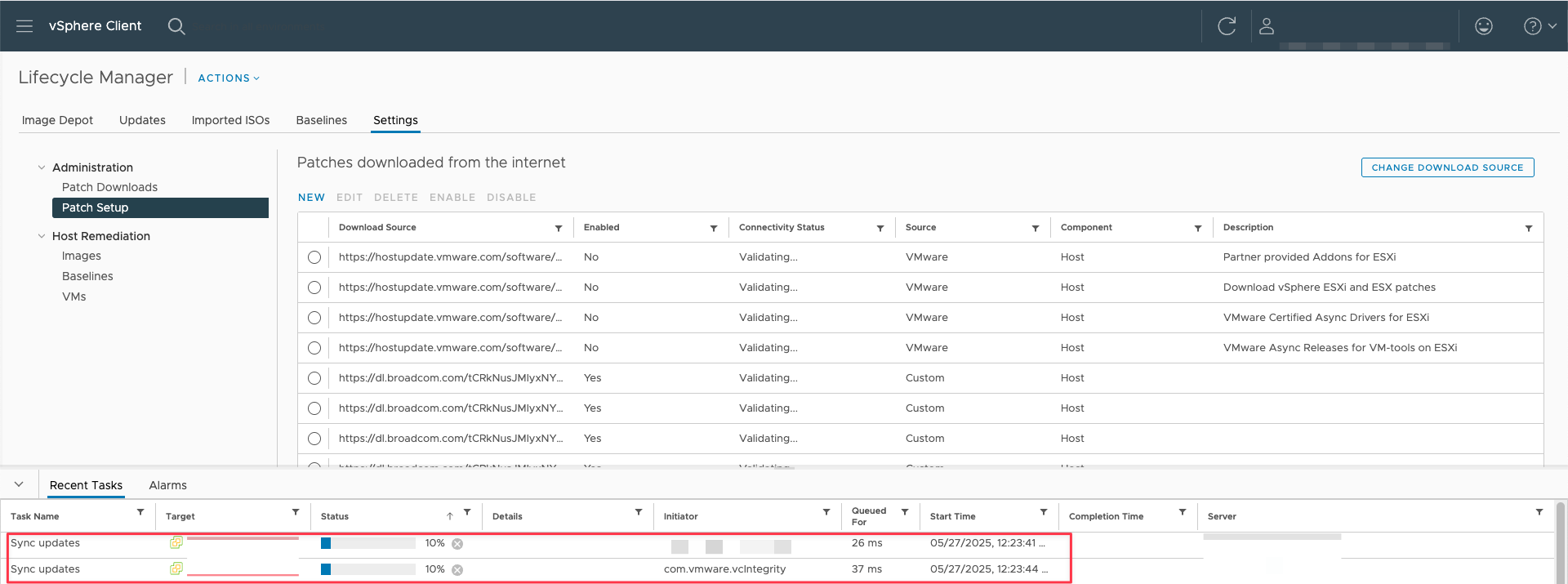The height and width of the screenshot is (584, 1568).
Task: Filter the Download Source column
Action: 559,228
